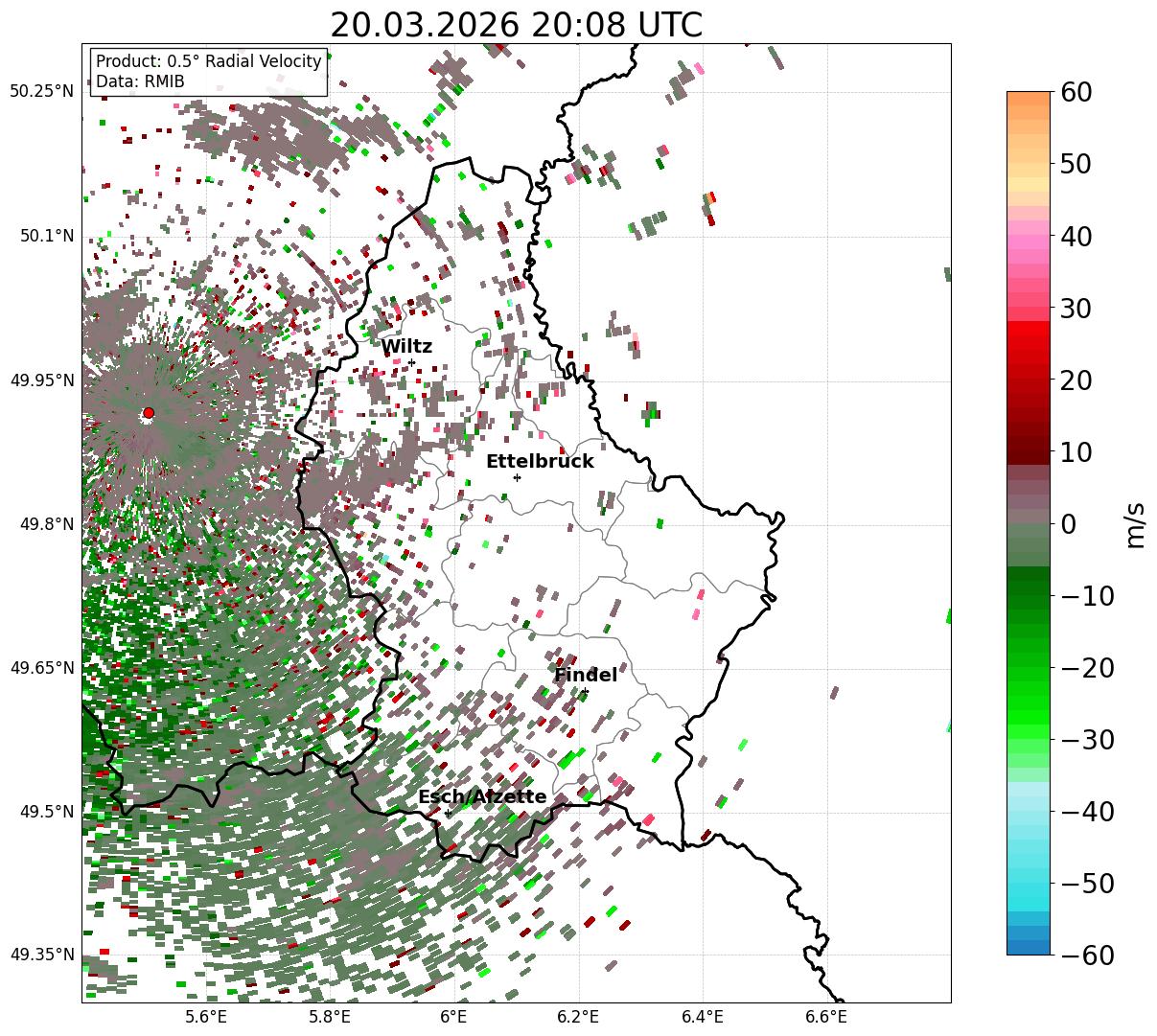Click the 5.8°E longitude label
The width and height of the screenshot is (1157, 1036).
[330, 1018]
